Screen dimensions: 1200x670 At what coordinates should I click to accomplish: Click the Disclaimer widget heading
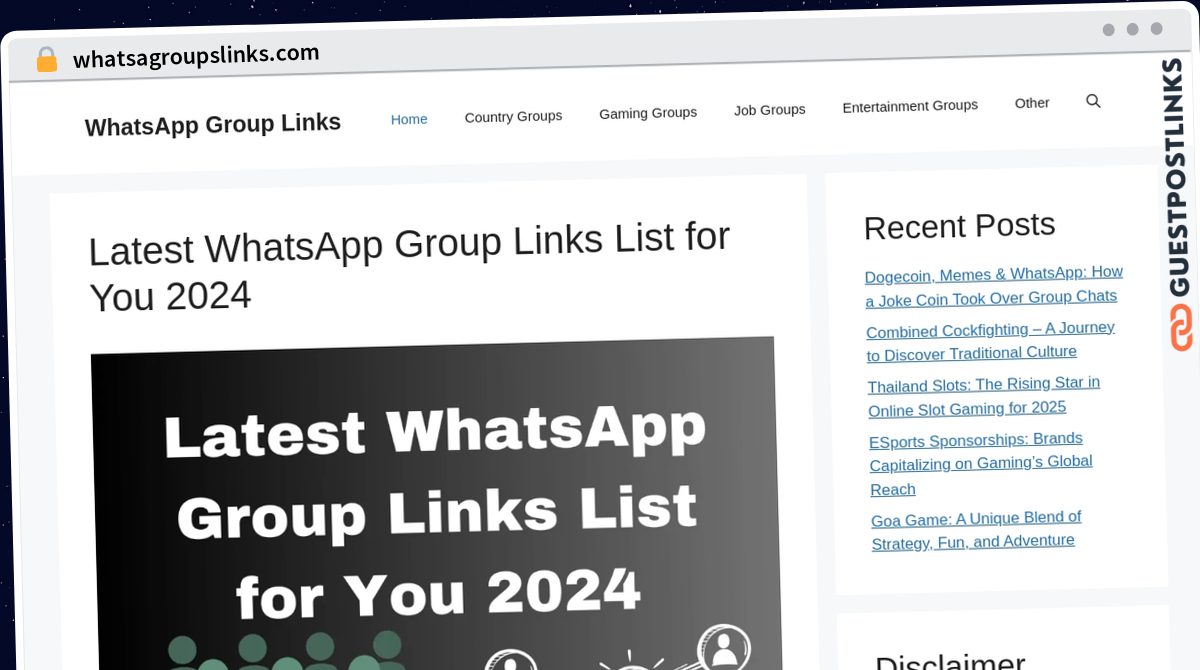tap(950, 659)
